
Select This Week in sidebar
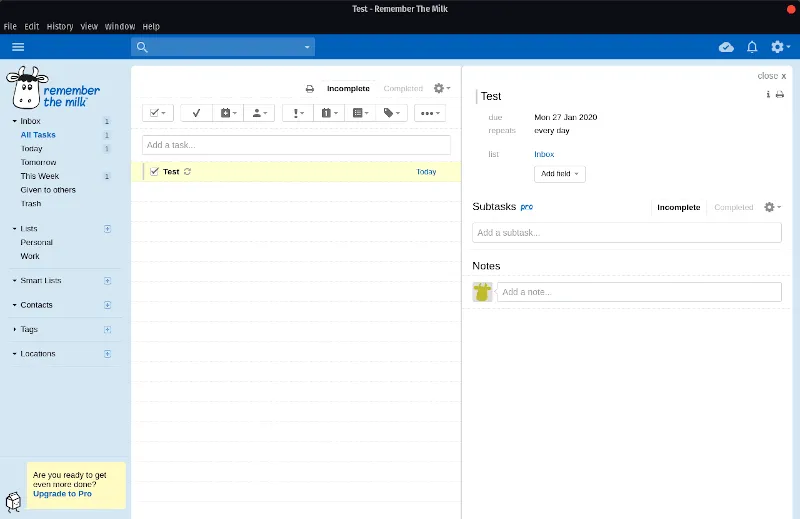[40, 176]
